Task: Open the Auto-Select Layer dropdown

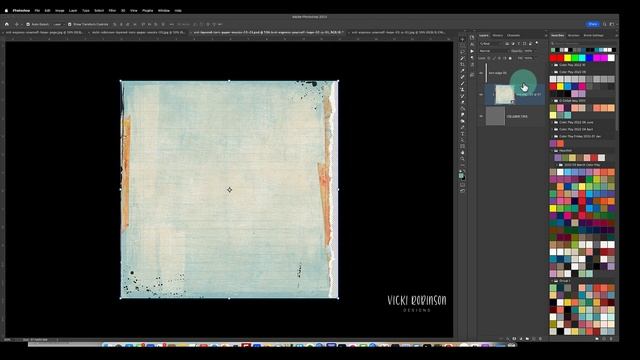Action: pos(59,24)
